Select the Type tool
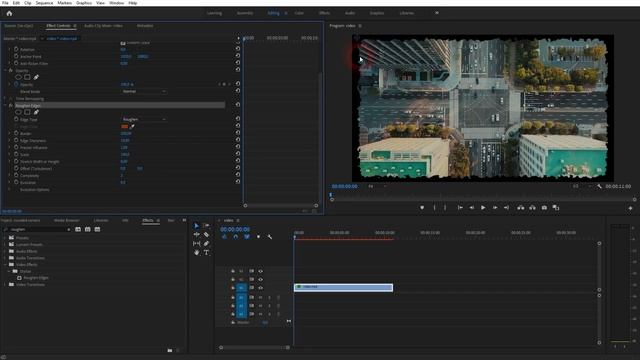This screenshot has width=640, height=360. point(206,252)
